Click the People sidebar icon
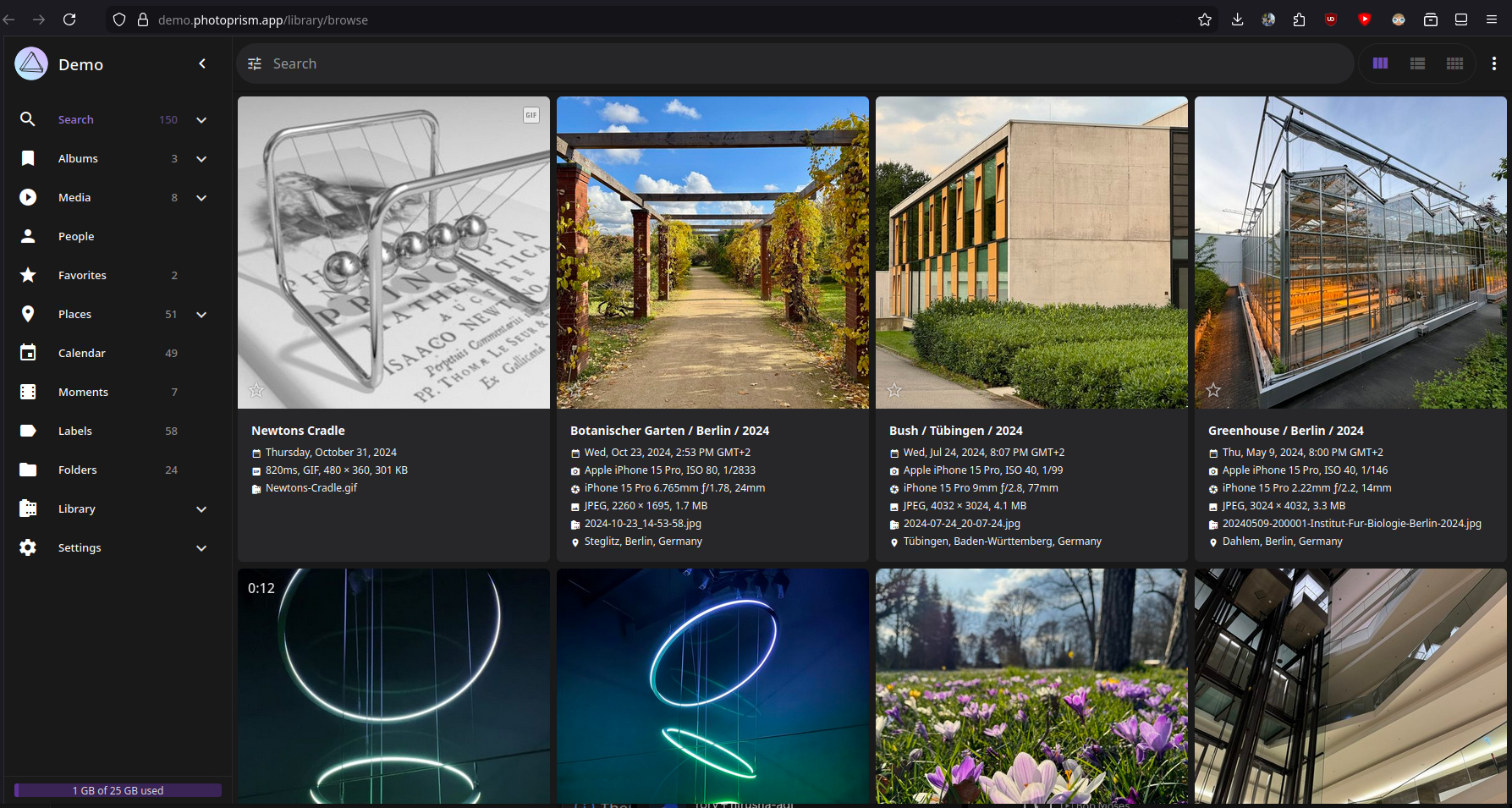Viewport: 1512px width, 808px height. pyautogui.click(x=28, y=237)
